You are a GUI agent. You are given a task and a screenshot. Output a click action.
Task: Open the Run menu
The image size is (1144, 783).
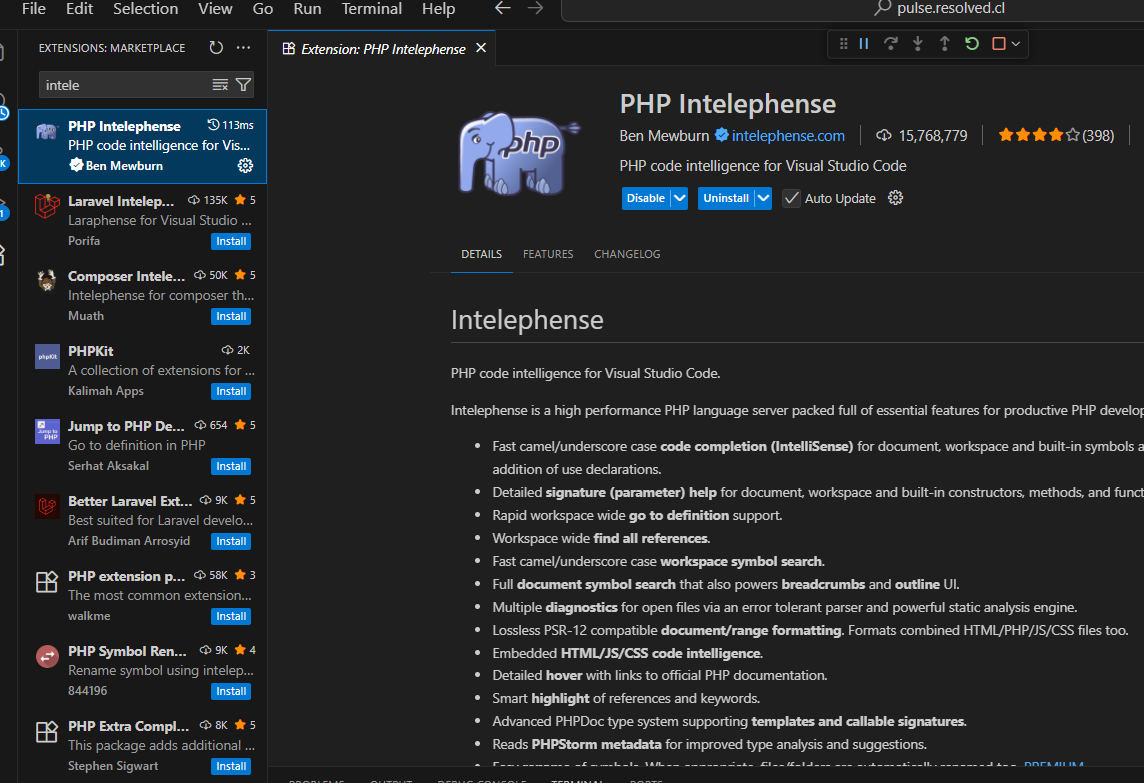point(307,9)
